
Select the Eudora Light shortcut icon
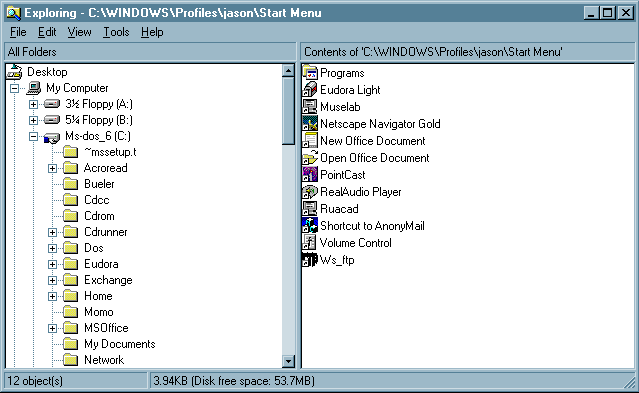pos(310,90)
